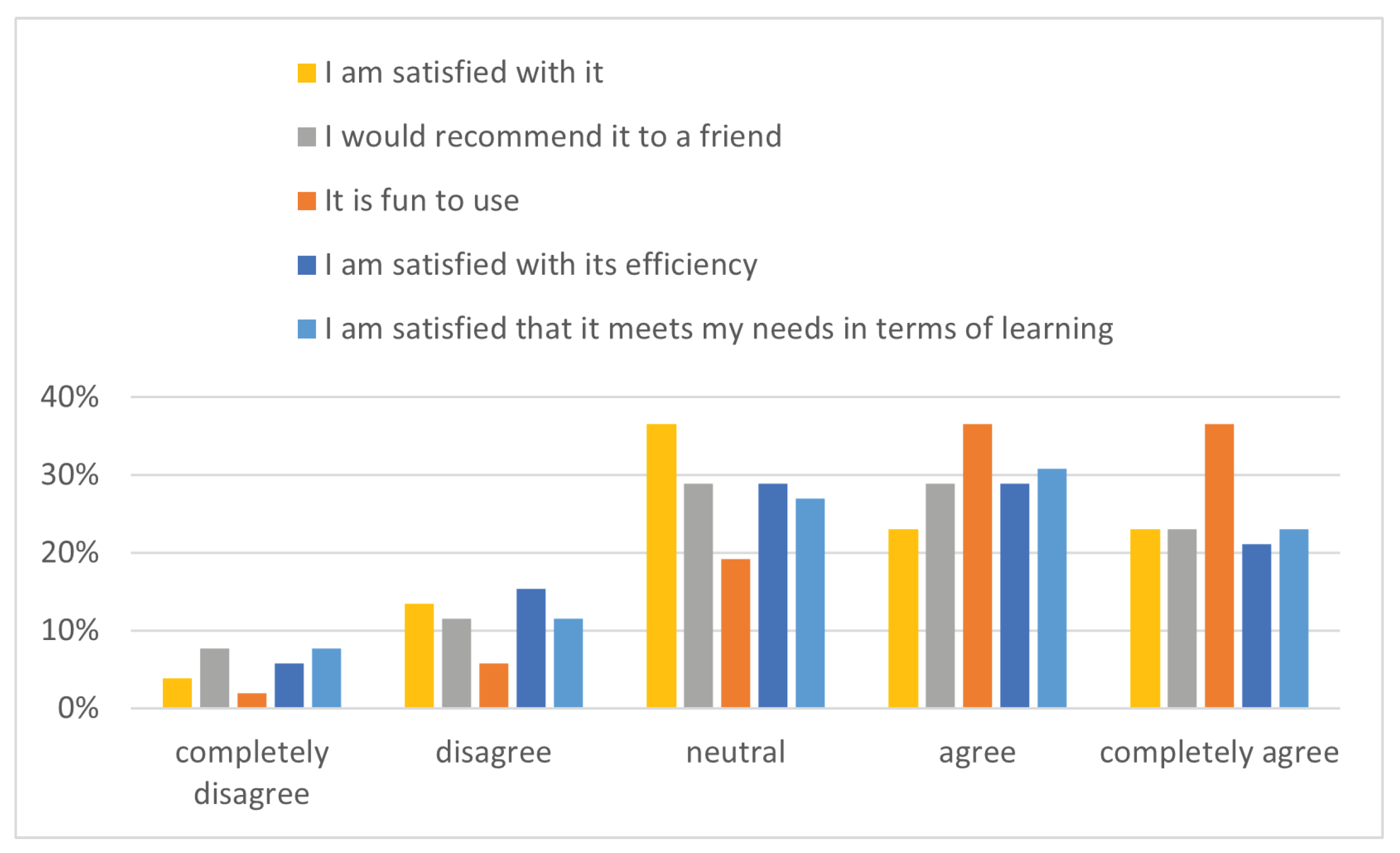Viewport: 1400px width, 853px height.
Task: Click the dark blue efficiency legend swatch
Action: click(306, 265)
